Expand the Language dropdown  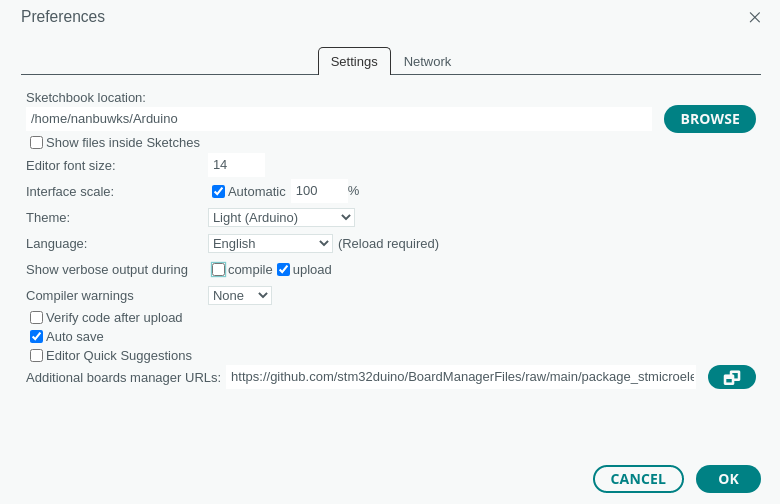click(270, 243)
